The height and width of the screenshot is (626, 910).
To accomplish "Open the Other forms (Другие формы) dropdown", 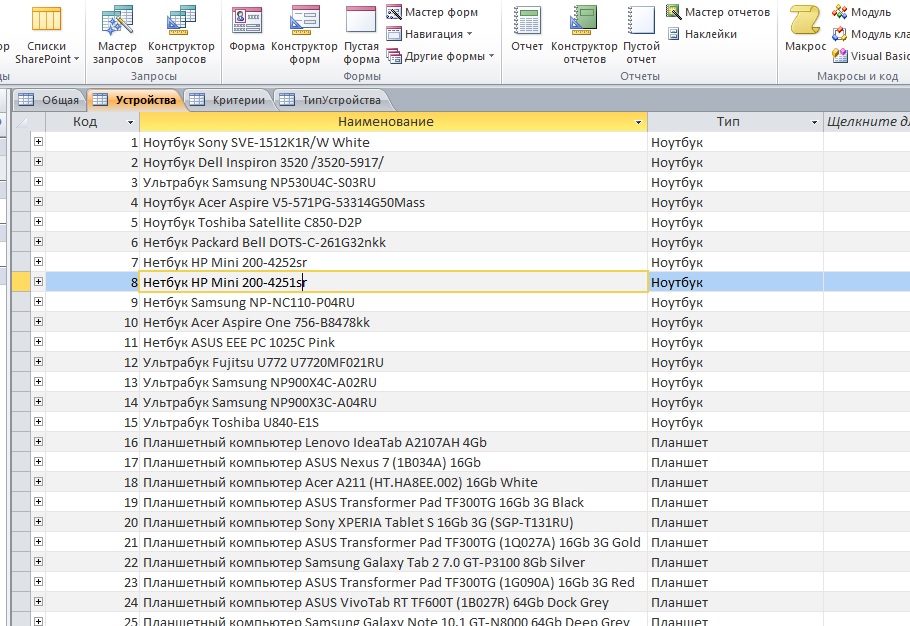I will pyautogui.click(x=440, y=56).
